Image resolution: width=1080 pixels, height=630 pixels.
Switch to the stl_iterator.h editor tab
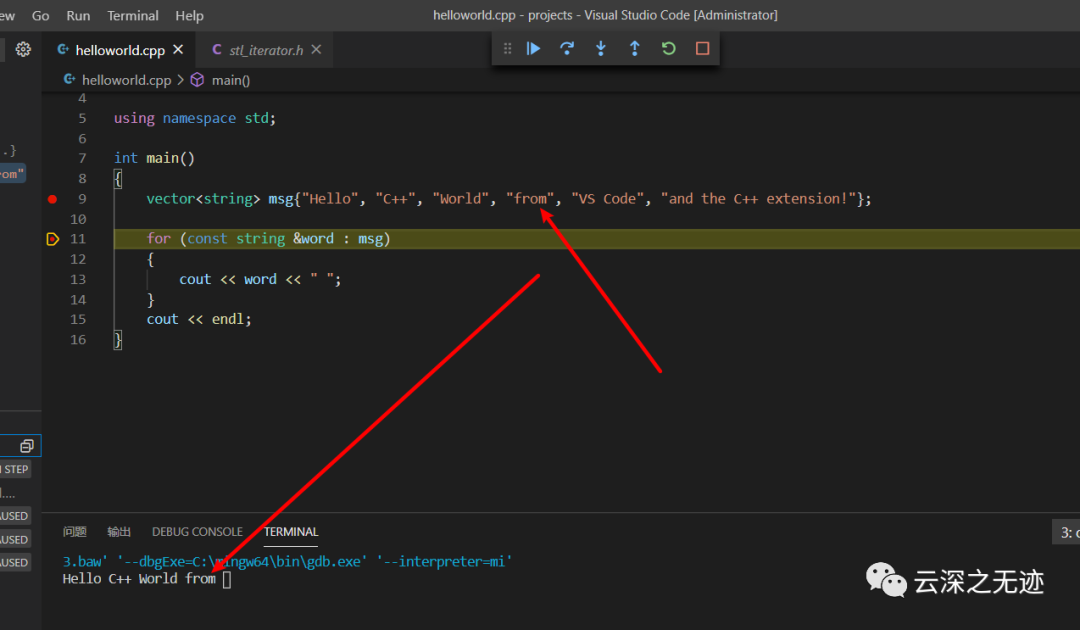pyautogui.click(x=266, y=50)
